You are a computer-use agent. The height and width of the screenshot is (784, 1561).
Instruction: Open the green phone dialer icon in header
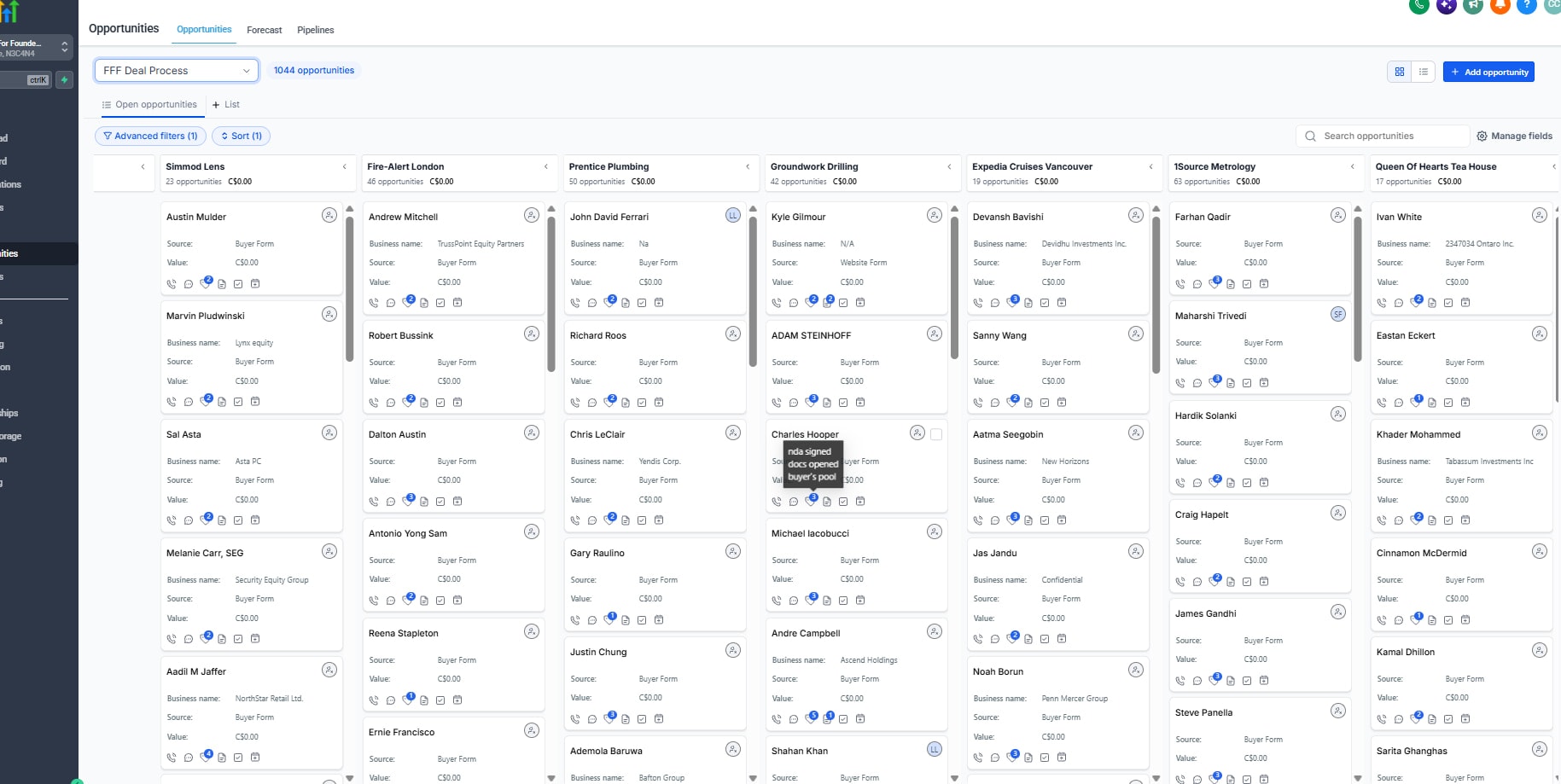[1418, 5]
